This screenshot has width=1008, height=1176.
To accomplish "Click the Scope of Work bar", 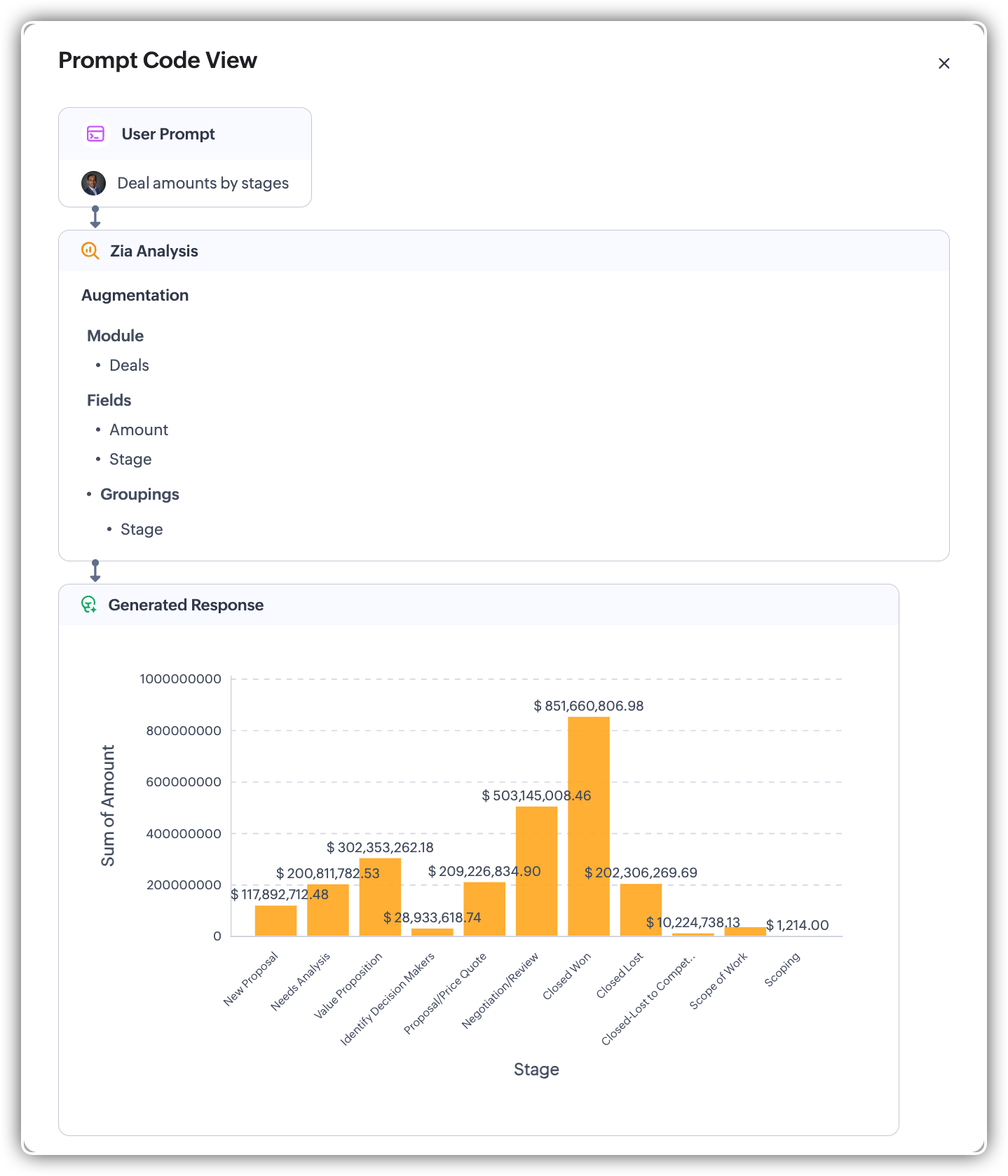I will (745, 931).
